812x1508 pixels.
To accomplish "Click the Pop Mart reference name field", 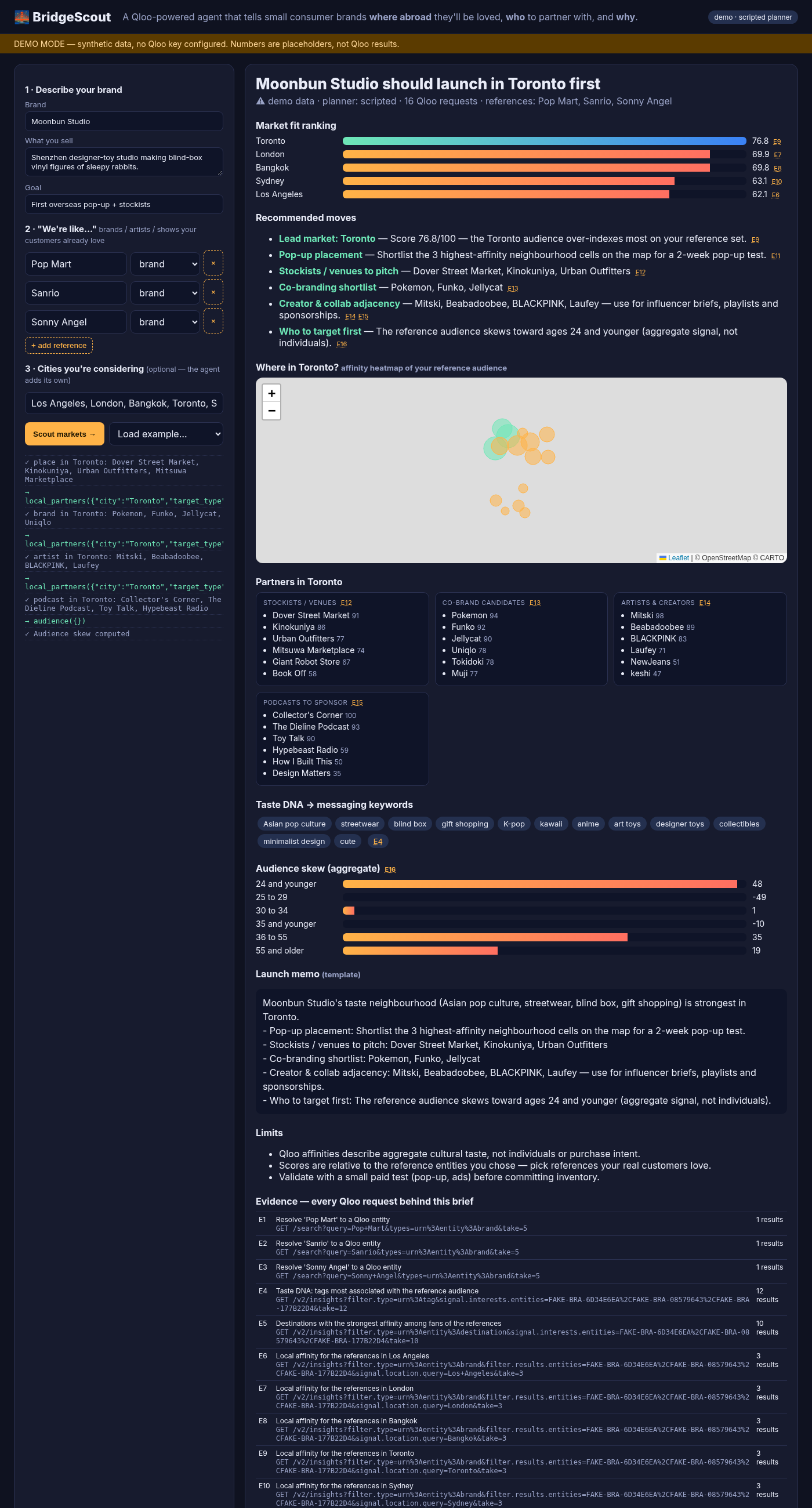I will [76, 264].
